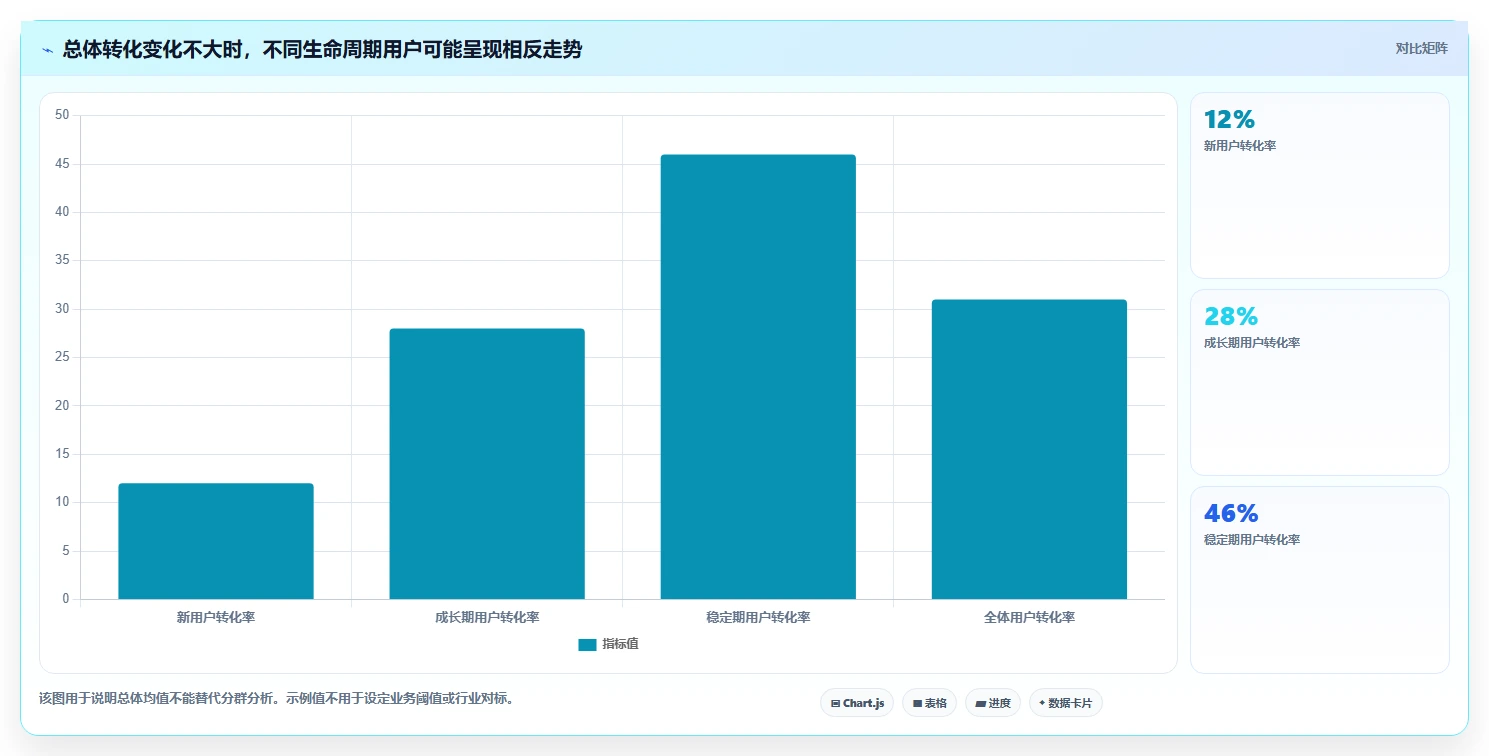Click the icon inside the 数据卡片 tag

[1042, 703]
